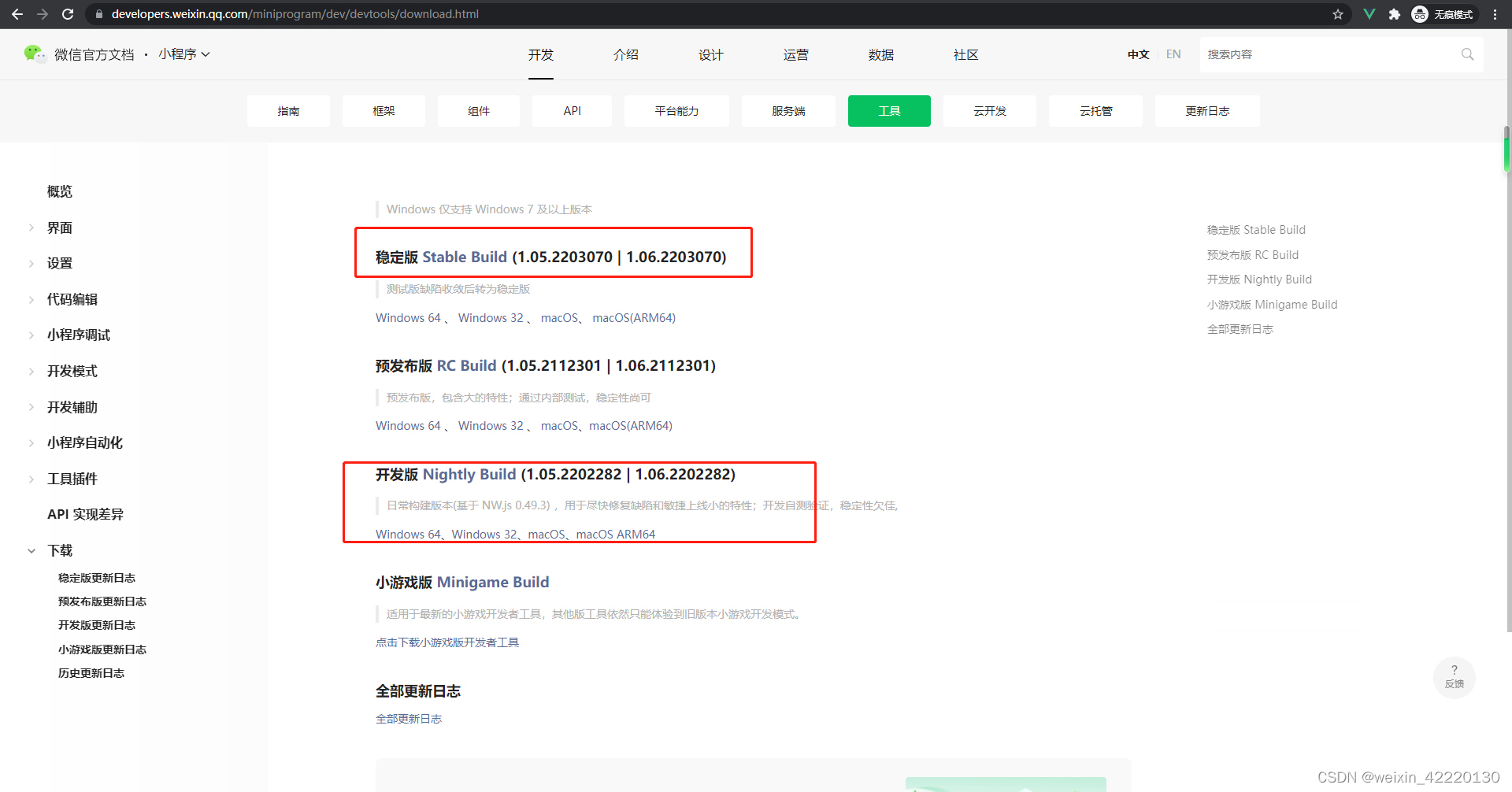Expand the 界面 sidebar section
Screen dimensions: 1512x792
point(31,228)
